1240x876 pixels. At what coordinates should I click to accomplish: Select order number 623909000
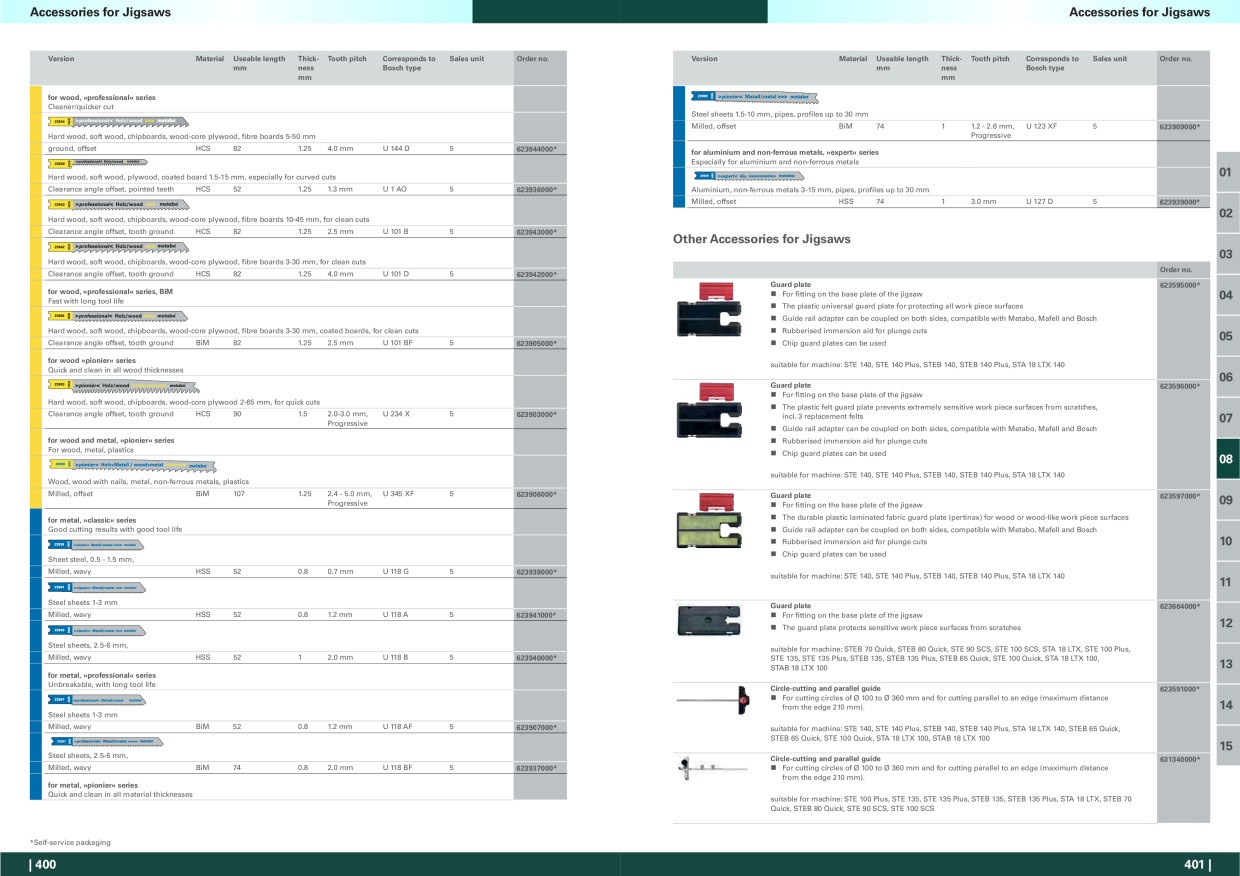(1179, 127)
